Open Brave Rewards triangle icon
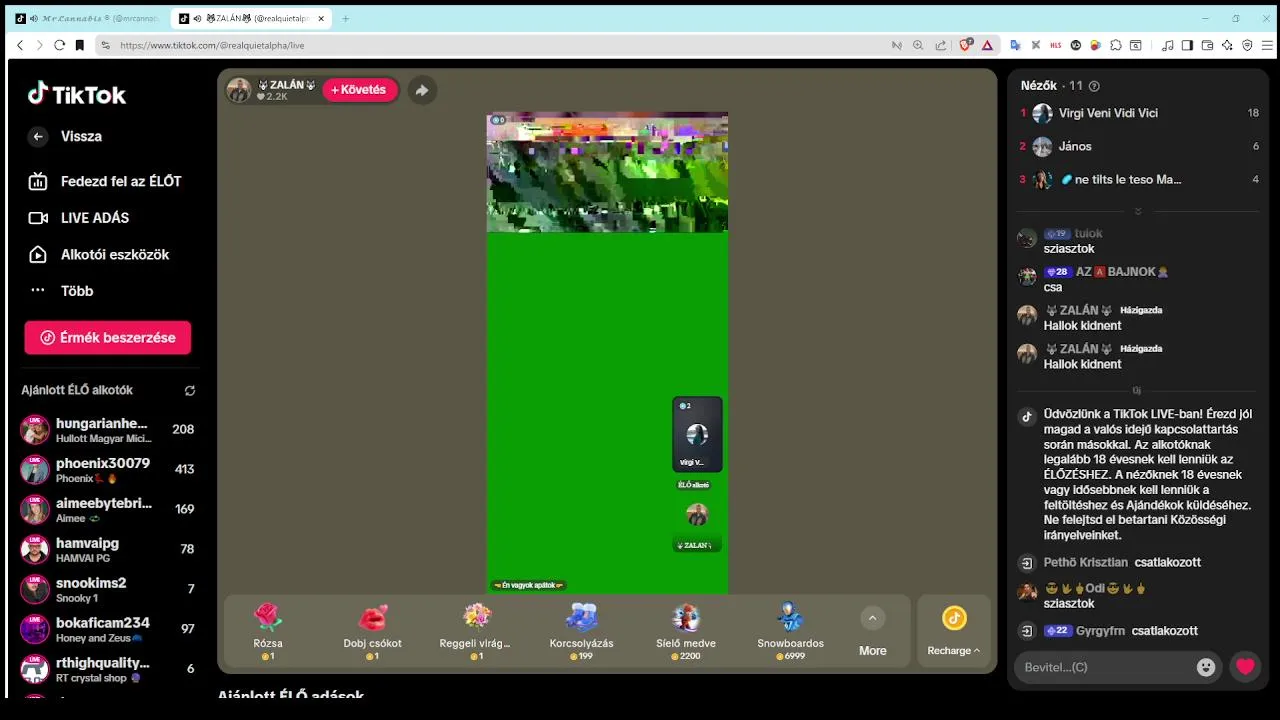This screenshot has width=1280, height=720. click(x=987, y=45)
